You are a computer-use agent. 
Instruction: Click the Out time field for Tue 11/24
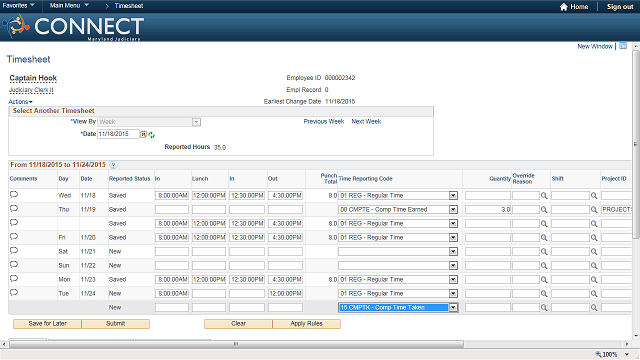coord(285,293)
